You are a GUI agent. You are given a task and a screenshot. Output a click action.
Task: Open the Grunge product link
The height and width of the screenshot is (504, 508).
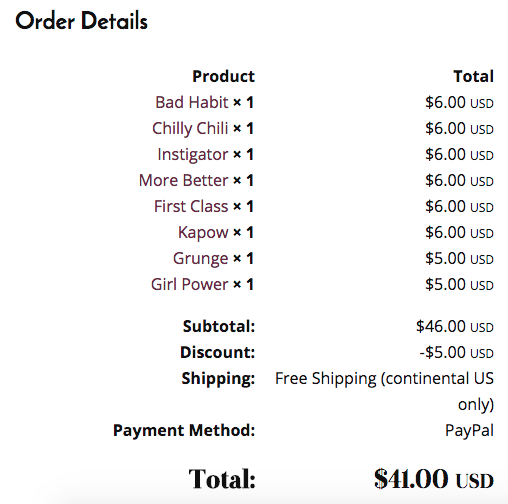coord(200,259)
